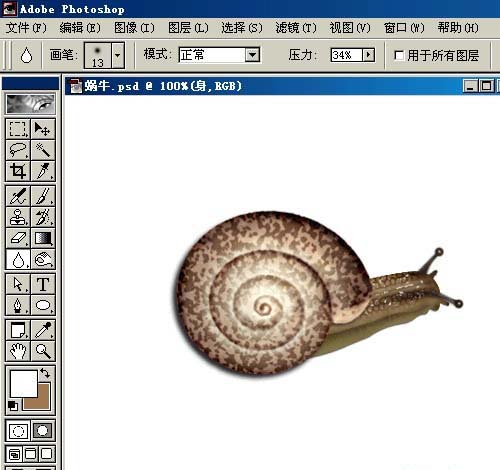Switch to Standard edit mode
500x470 pixels.
pos(18,431)
